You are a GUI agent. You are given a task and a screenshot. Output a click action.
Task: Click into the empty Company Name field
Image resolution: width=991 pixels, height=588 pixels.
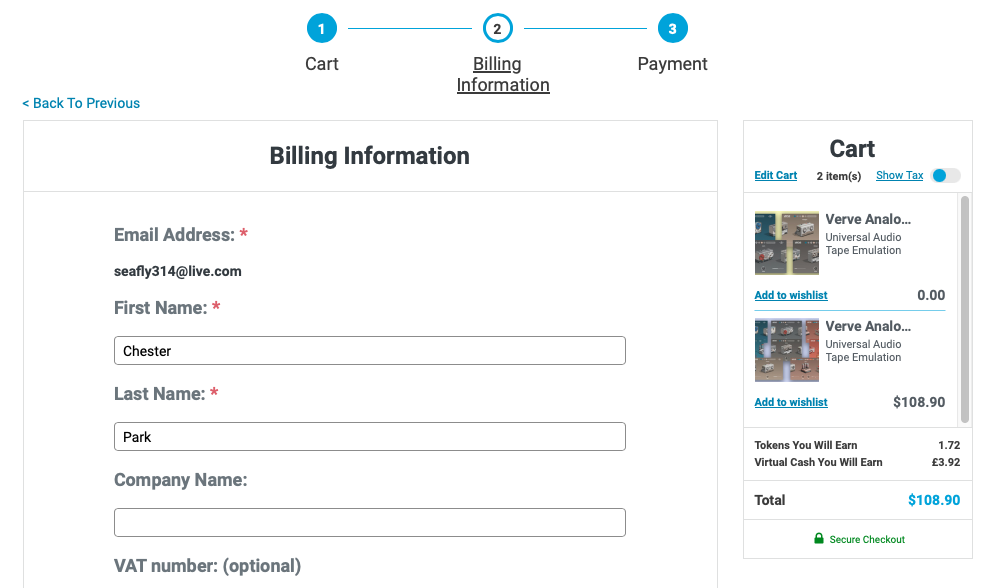(x=370, y=523)
